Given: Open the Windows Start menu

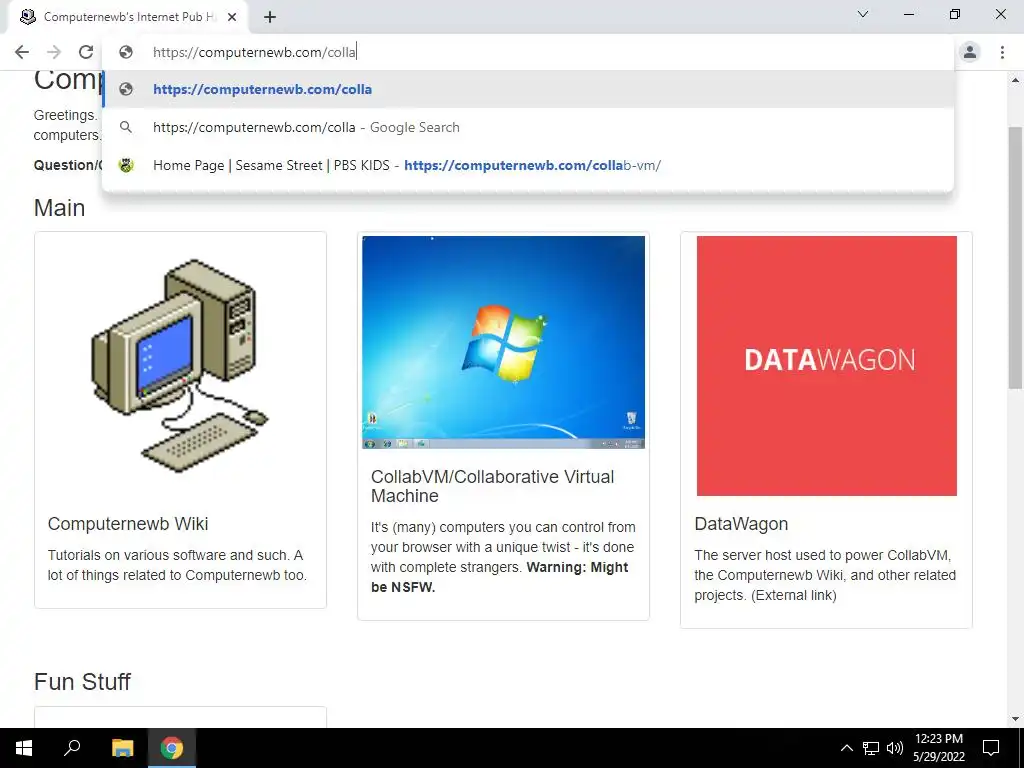Looking at the screenshot, I should (x=24, y=748).
